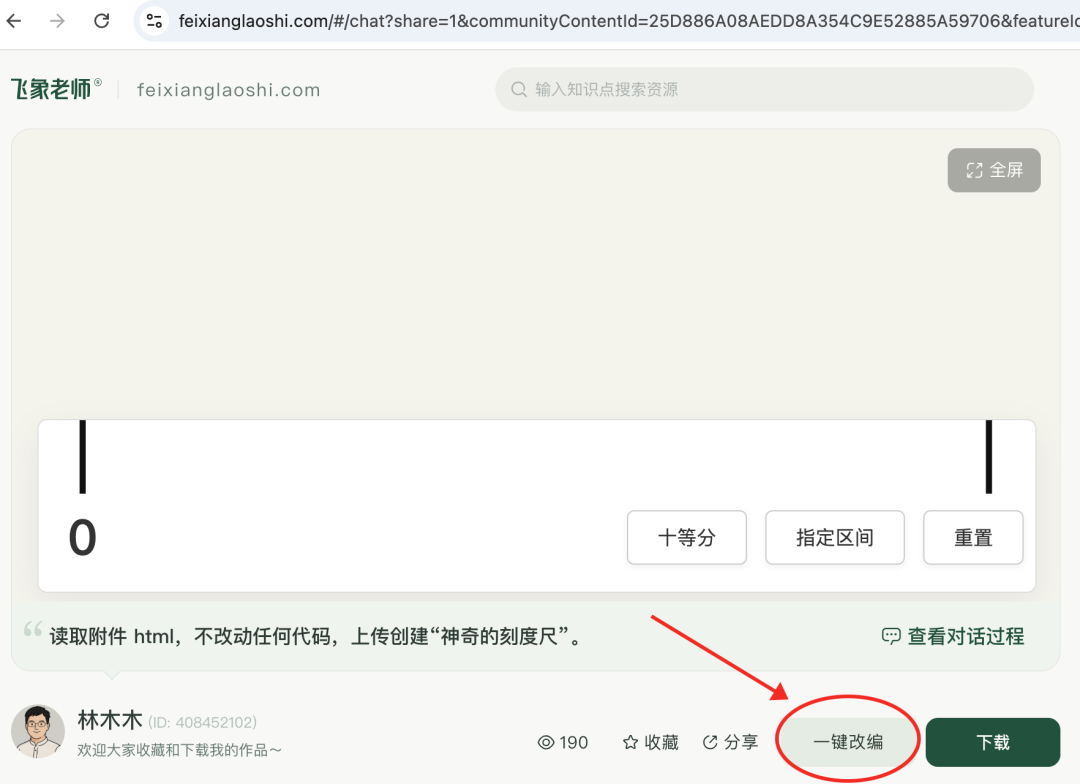Click the site permissions icon in address bar
The image size is (1080, 784).
[155, 20]
